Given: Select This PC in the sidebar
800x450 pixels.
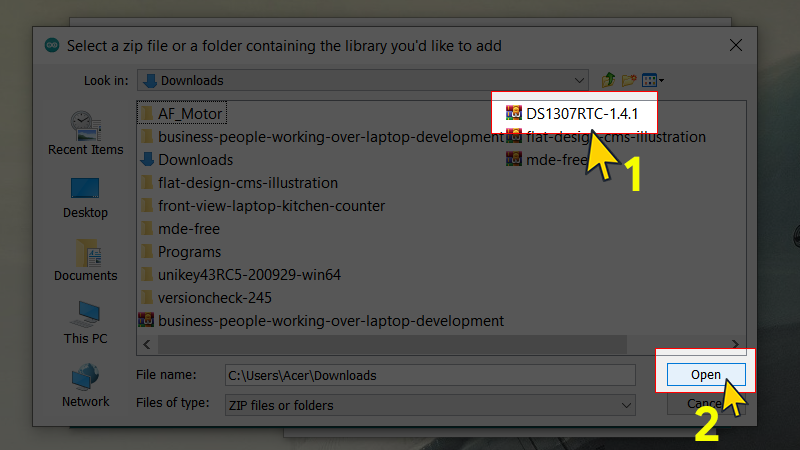Looking at the screenshot, I should (86, 323).
